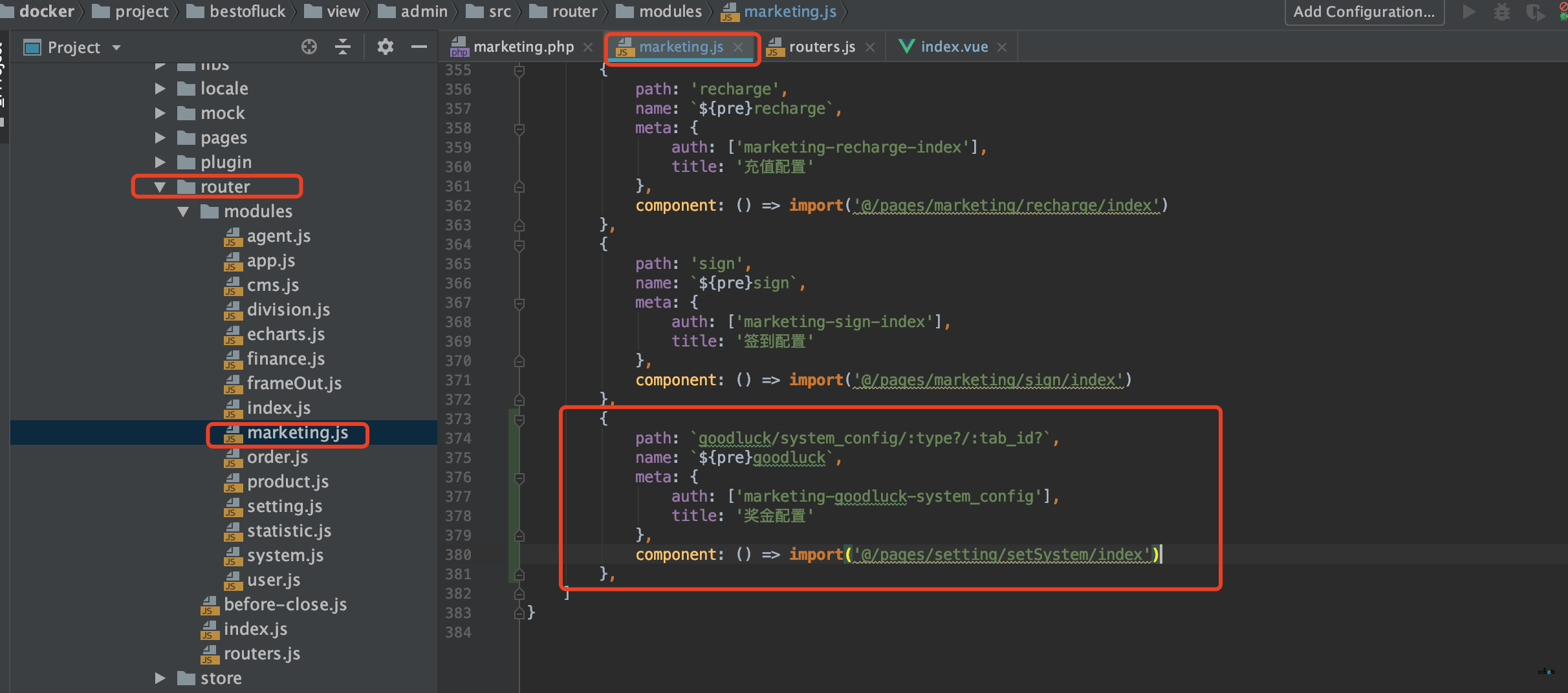Click the Debug bug icon
This screenshot has width=1568, height=693.
[x=1502, y=12]
